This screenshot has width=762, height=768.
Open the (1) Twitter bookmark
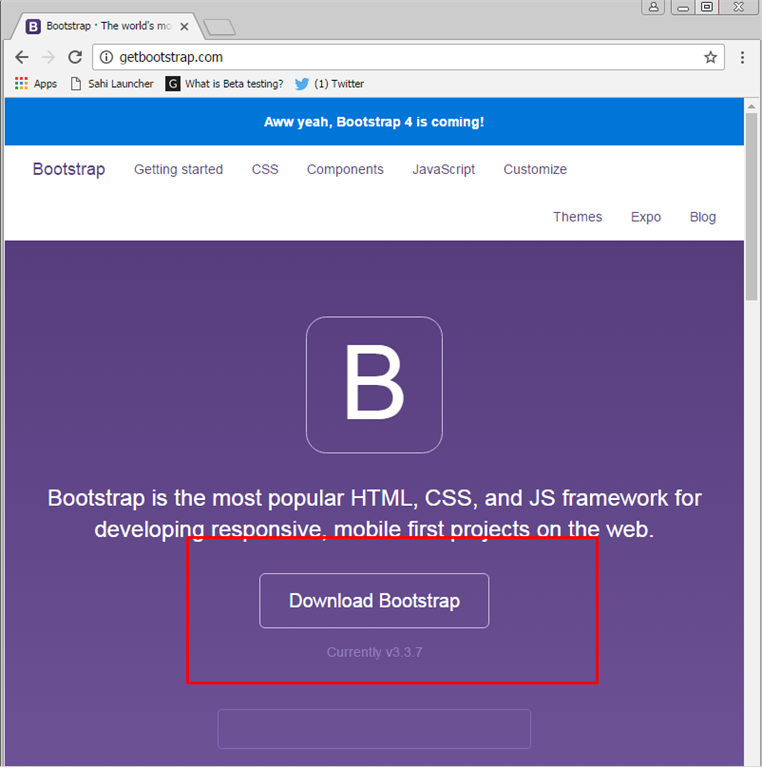tap(330, 84)
